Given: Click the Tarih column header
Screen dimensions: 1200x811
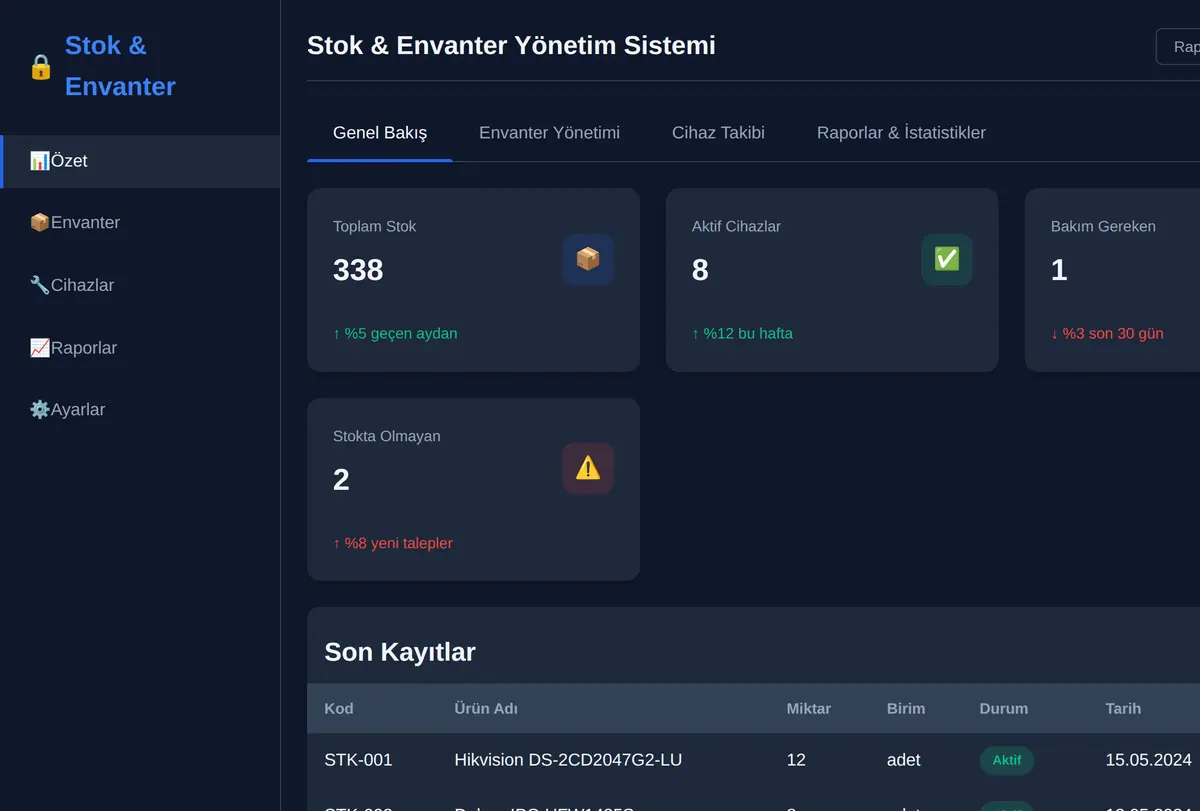Looking at the screenshot, I should [x=1123, y=709].
